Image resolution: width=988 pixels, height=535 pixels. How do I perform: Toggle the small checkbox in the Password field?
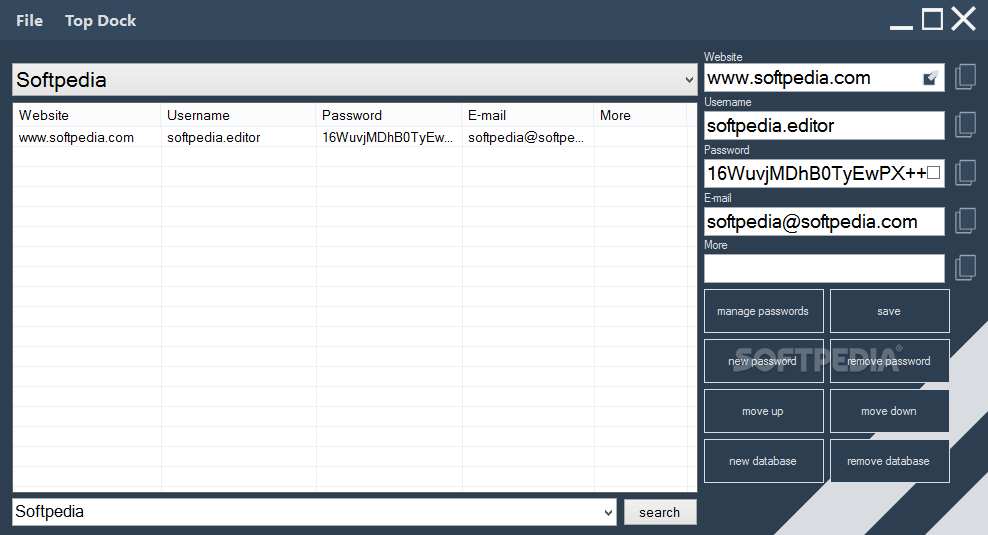934,173
